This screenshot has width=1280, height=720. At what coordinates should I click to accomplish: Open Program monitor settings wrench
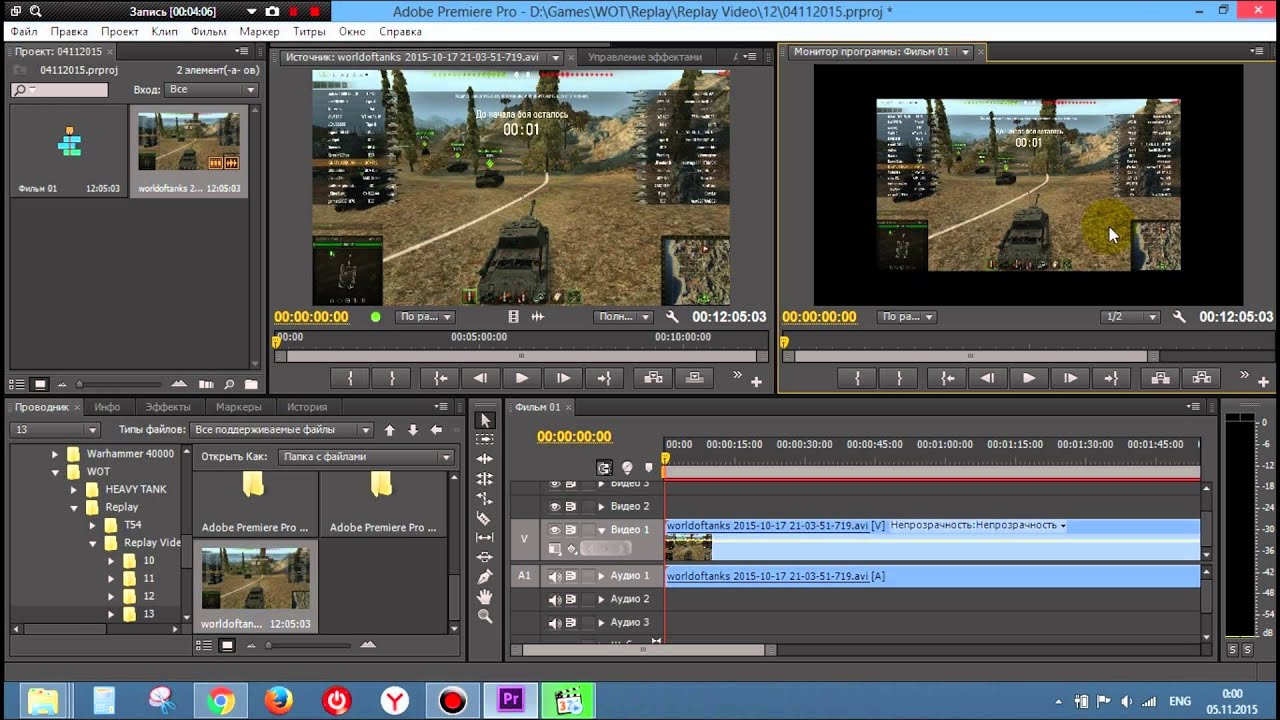[x=1179, y=317]
